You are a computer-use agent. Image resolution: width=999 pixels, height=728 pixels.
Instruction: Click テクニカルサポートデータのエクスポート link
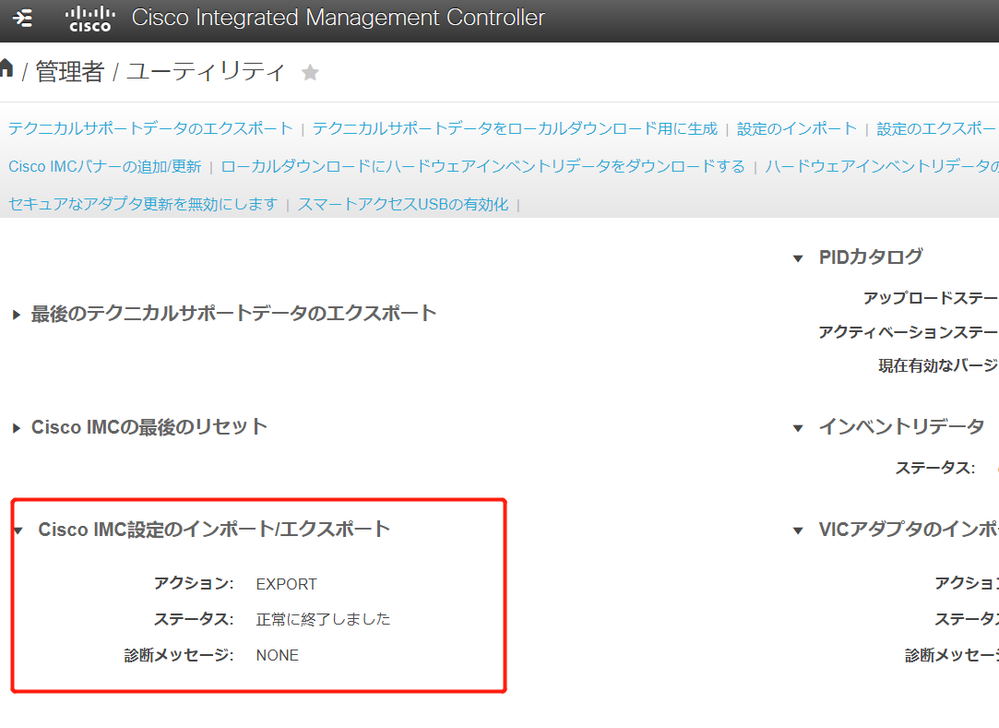point(150,129)
